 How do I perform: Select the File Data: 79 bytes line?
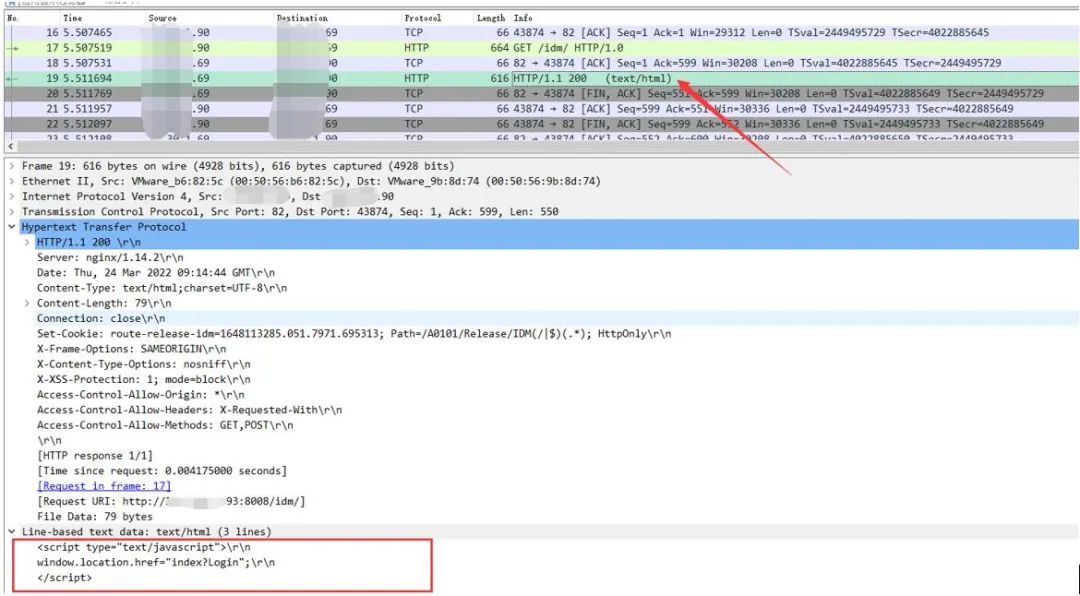(x=95, y=516)
